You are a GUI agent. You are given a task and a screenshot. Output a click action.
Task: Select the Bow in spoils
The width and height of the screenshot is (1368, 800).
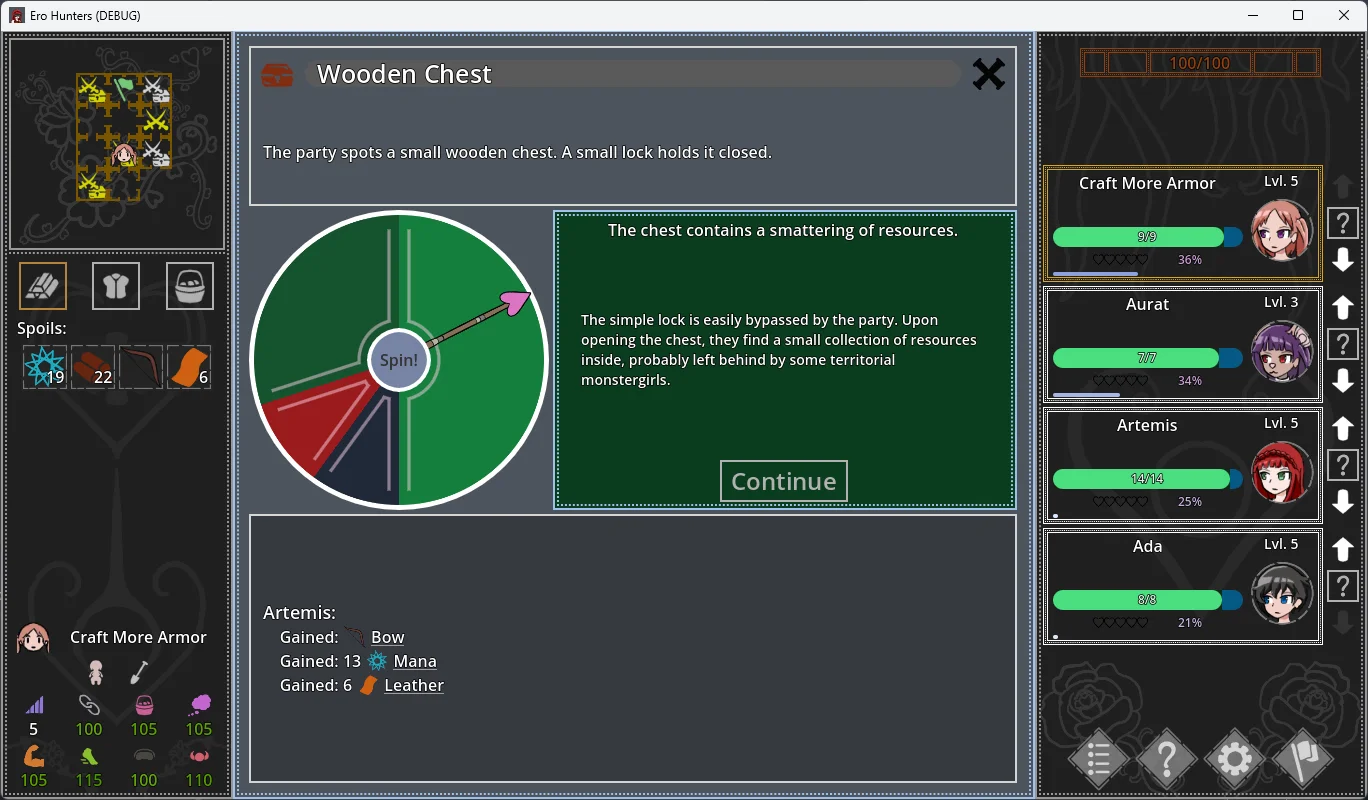point(141,367)
